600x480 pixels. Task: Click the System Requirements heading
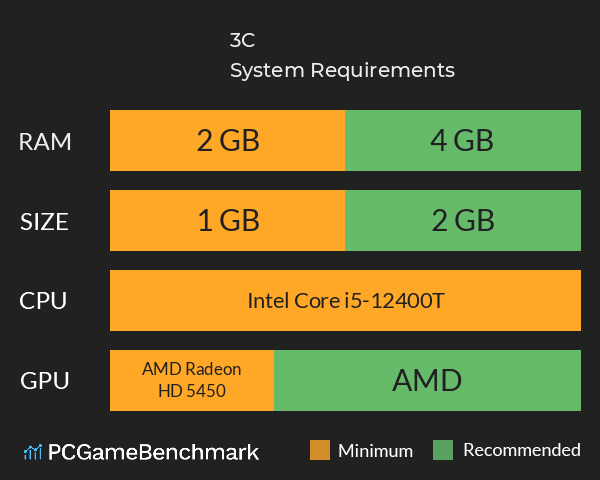pos(342,71)
